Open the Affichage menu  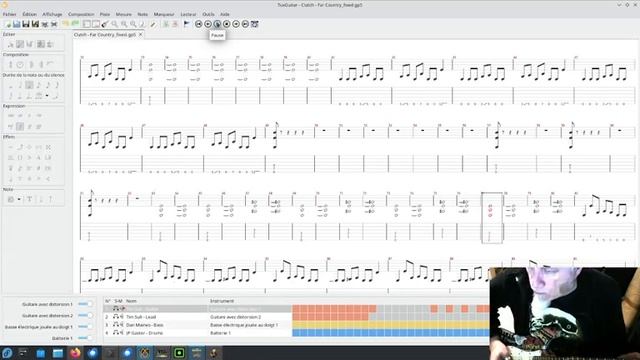(x=52, y=14)
